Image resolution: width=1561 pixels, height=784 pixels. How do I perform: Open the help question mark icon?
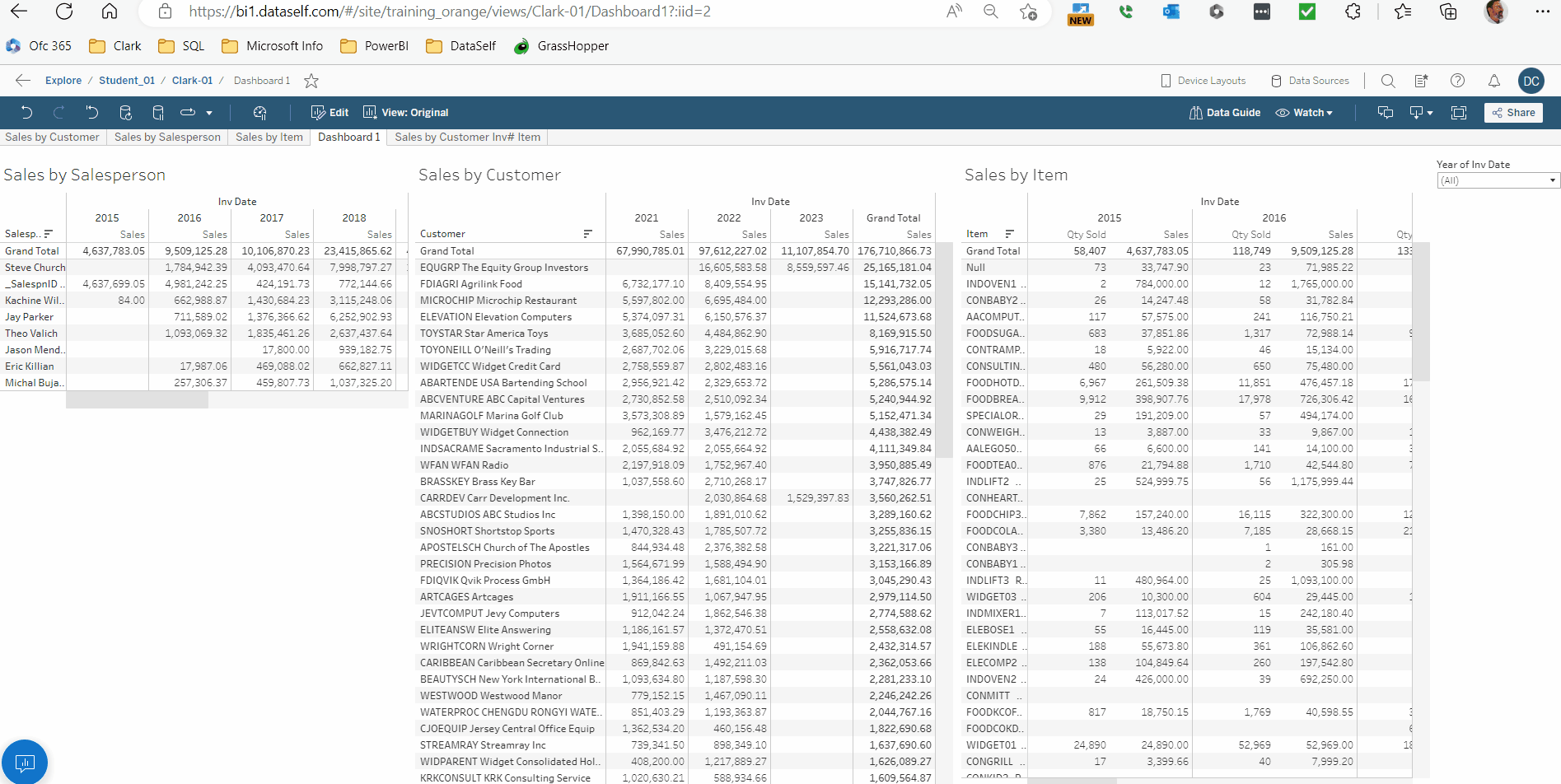tap(1457, 81)
